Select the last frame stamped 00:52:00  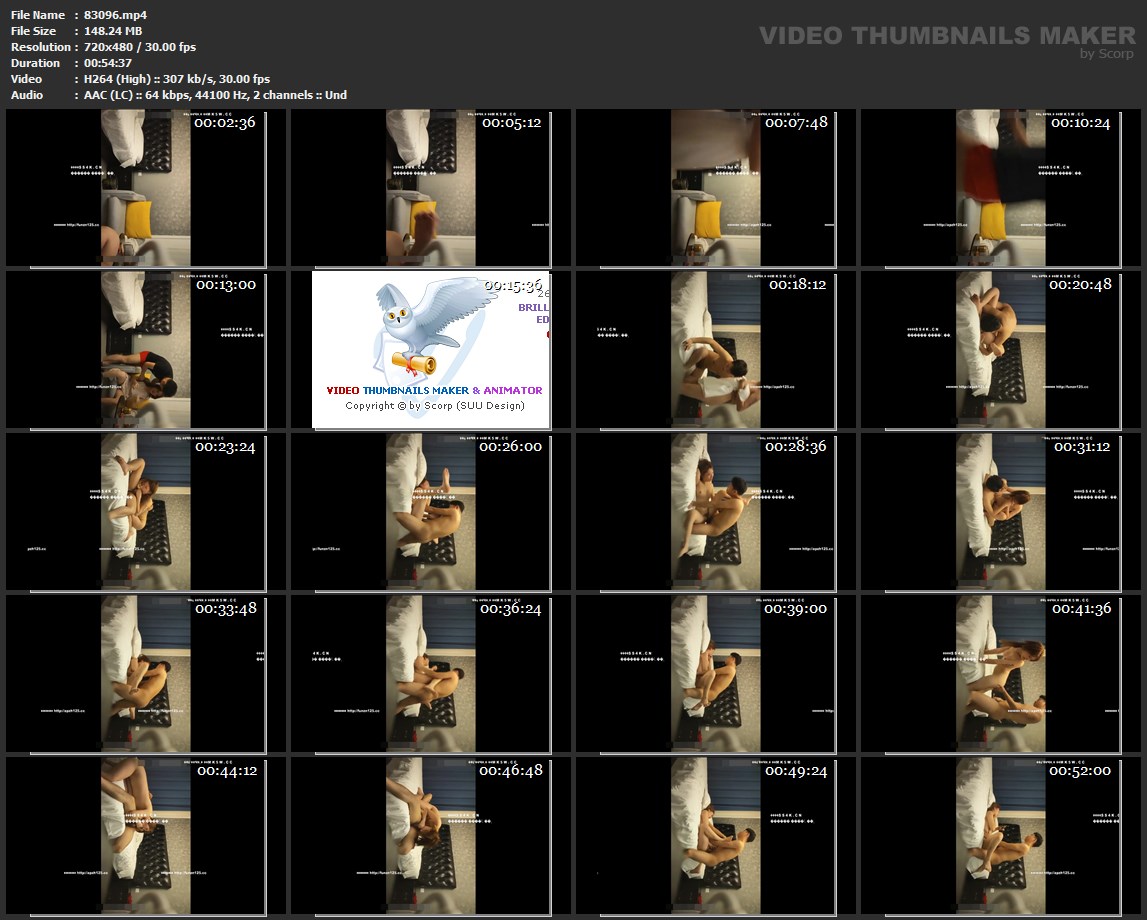pos(1000,835)
